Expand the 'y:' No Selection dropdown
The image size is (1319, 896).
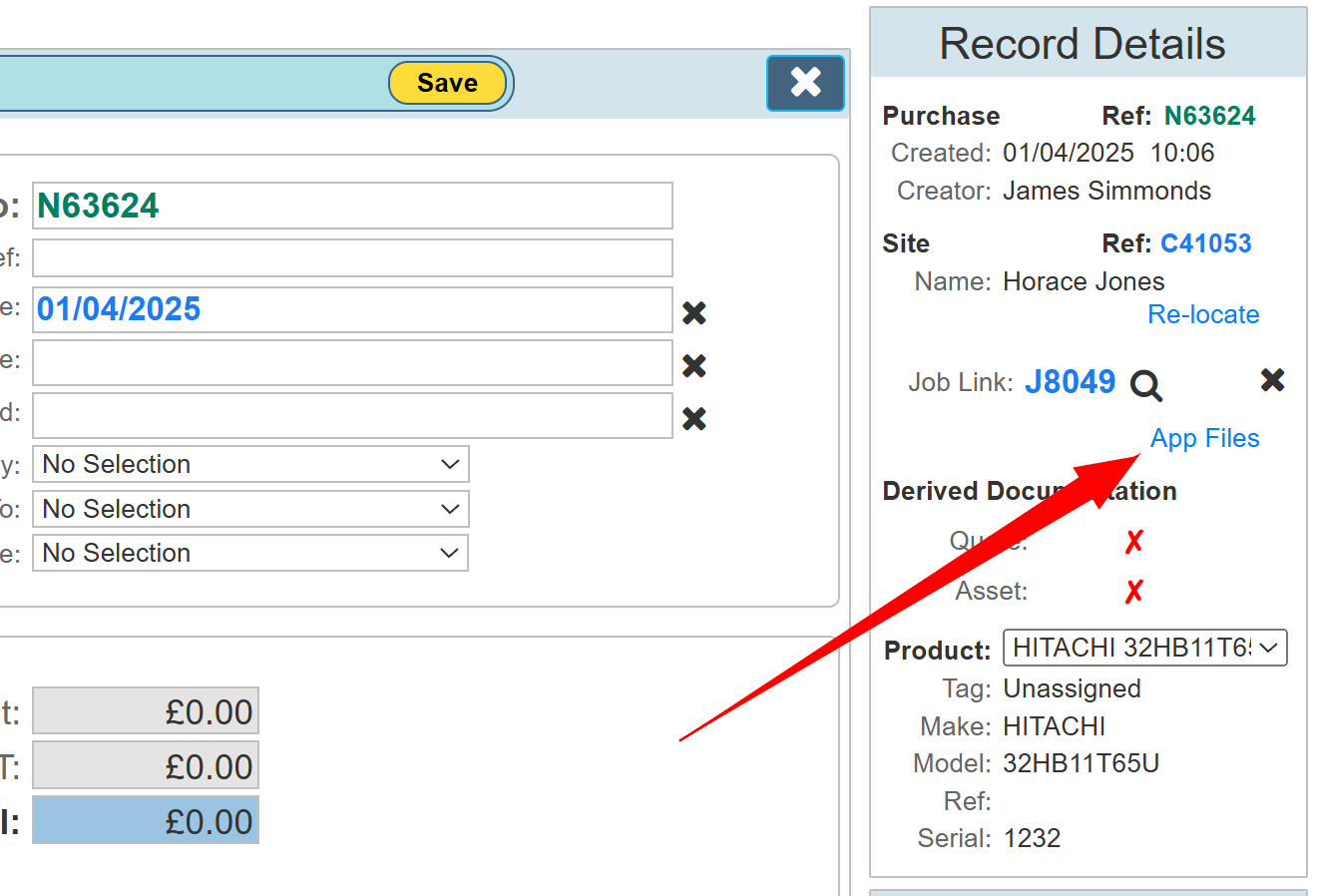click(x=250, y=464)
